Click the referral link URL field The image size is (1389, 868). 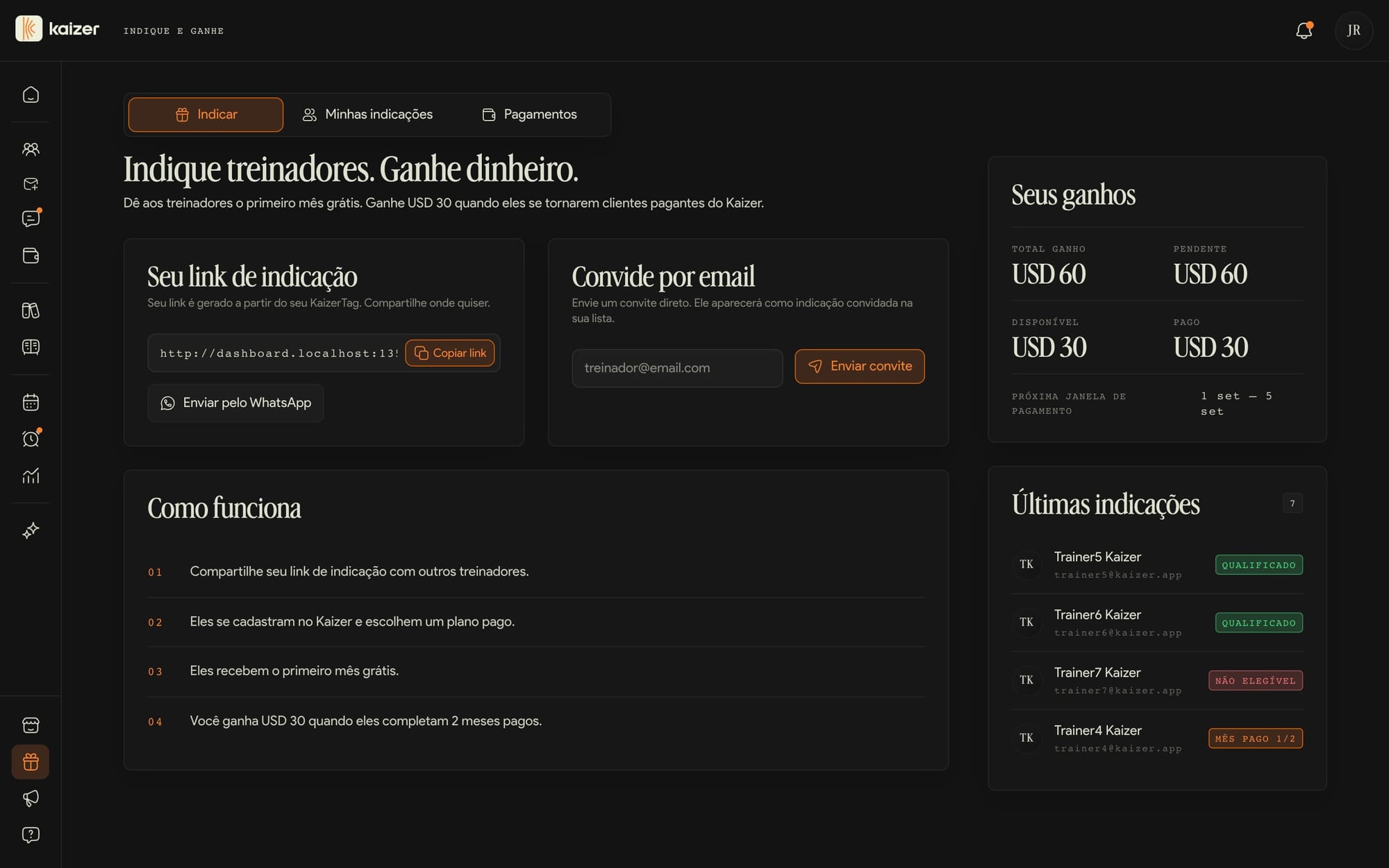(278, 353)
